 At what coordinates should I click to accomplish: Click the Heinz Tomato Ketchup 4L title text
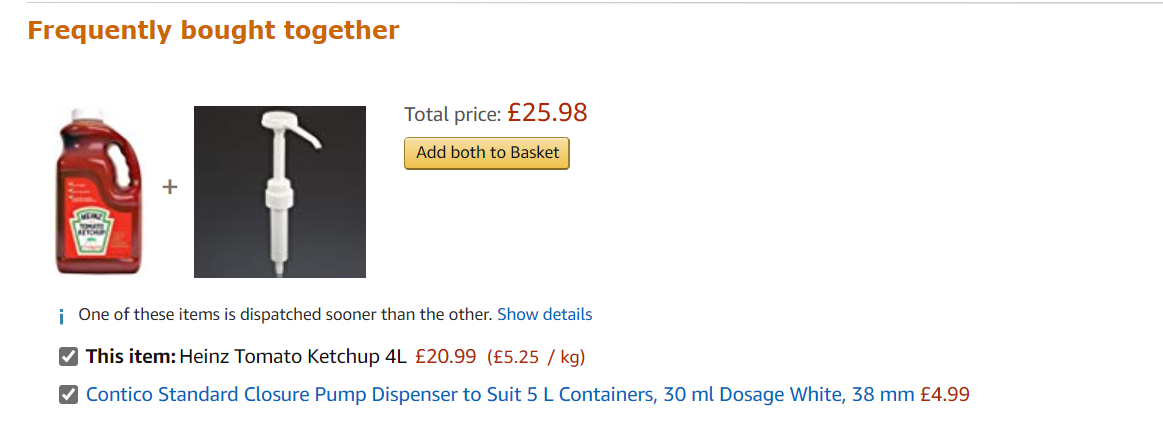pyautogui.click(x=293, y=356)
